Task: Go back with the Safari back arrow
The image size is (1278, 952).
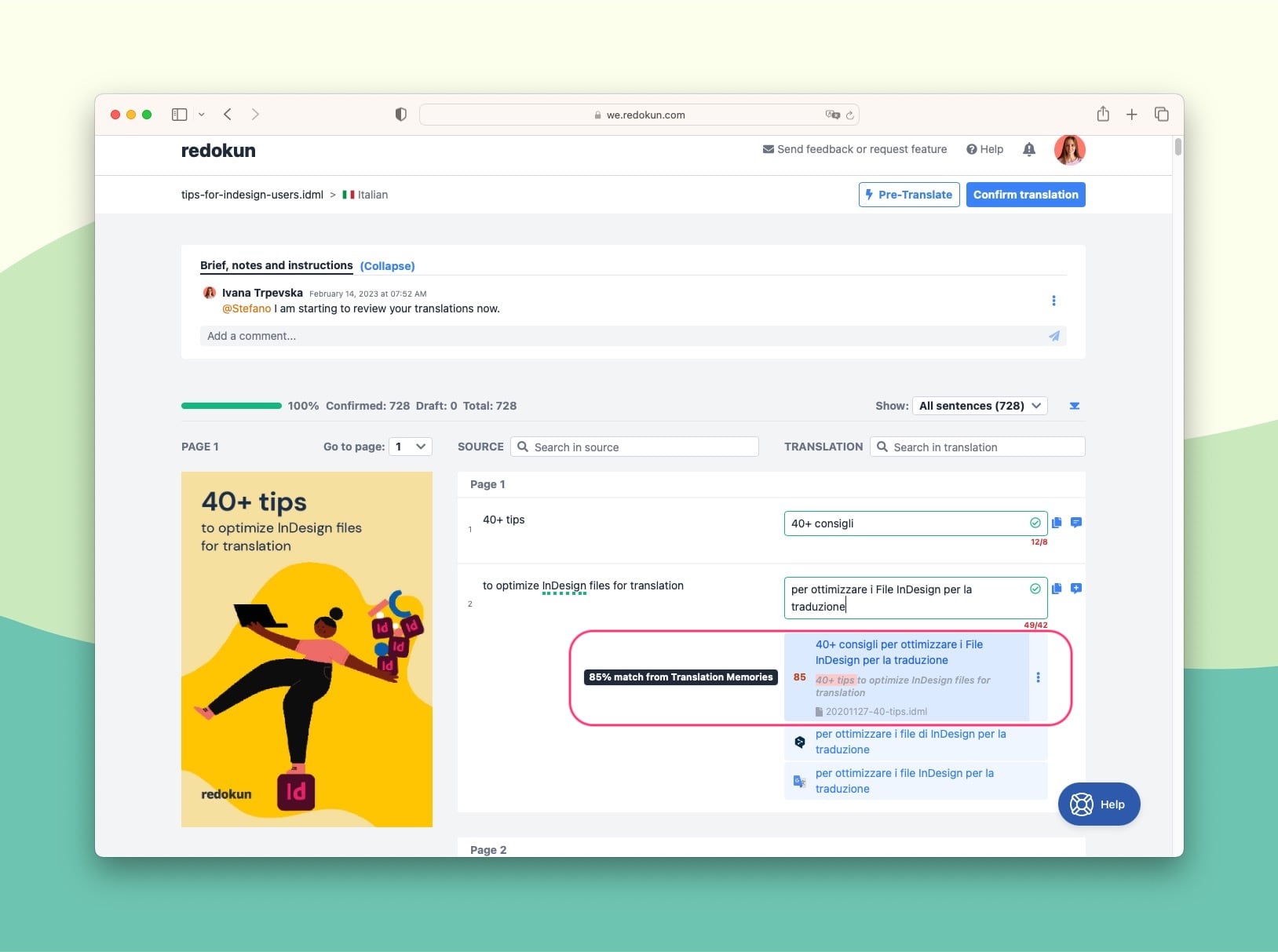Action: coord(228,115)
